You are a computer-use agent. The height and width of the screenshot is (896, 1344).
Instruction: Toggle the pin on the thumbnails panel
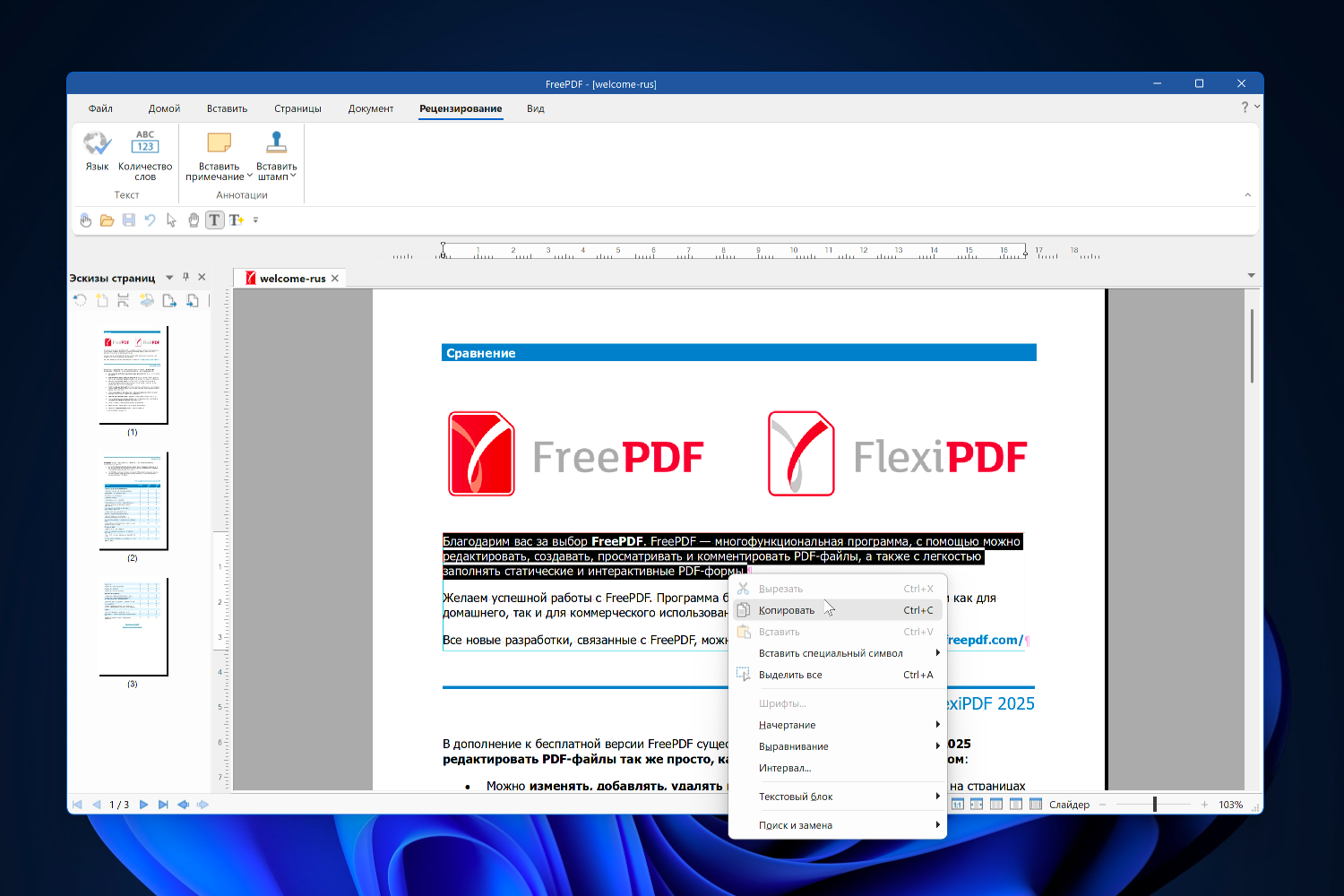[186, 278]
